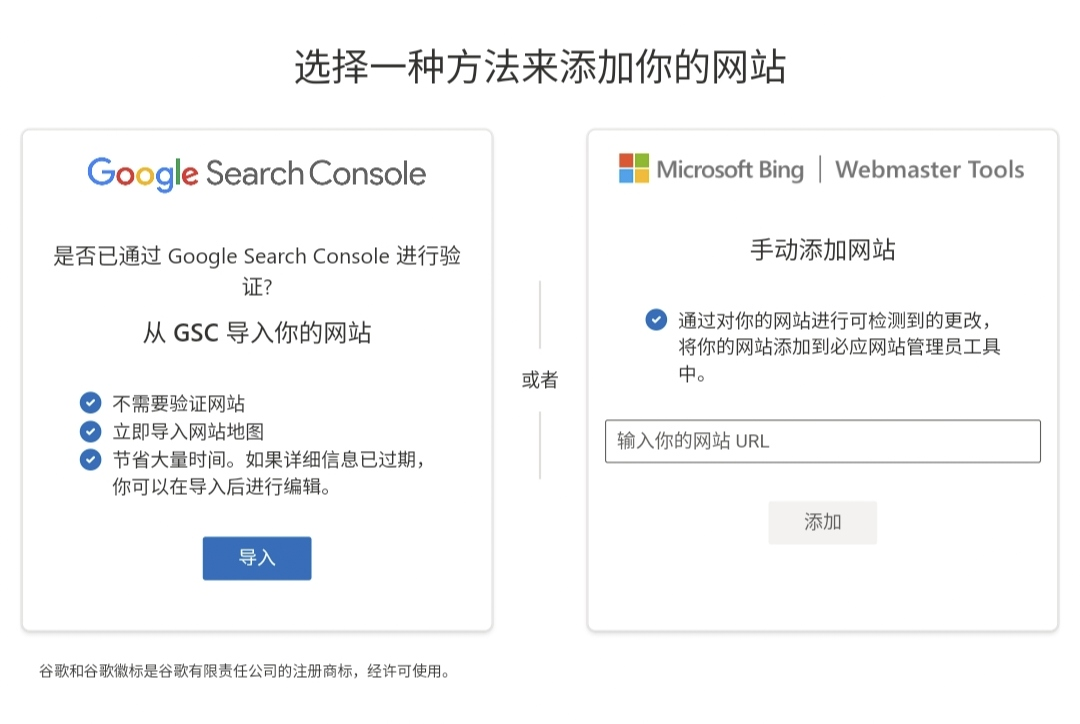The height and width of the screenshot is (724, 1080).
Task: Click the Google Search Console logo
Action: [257, 172]
